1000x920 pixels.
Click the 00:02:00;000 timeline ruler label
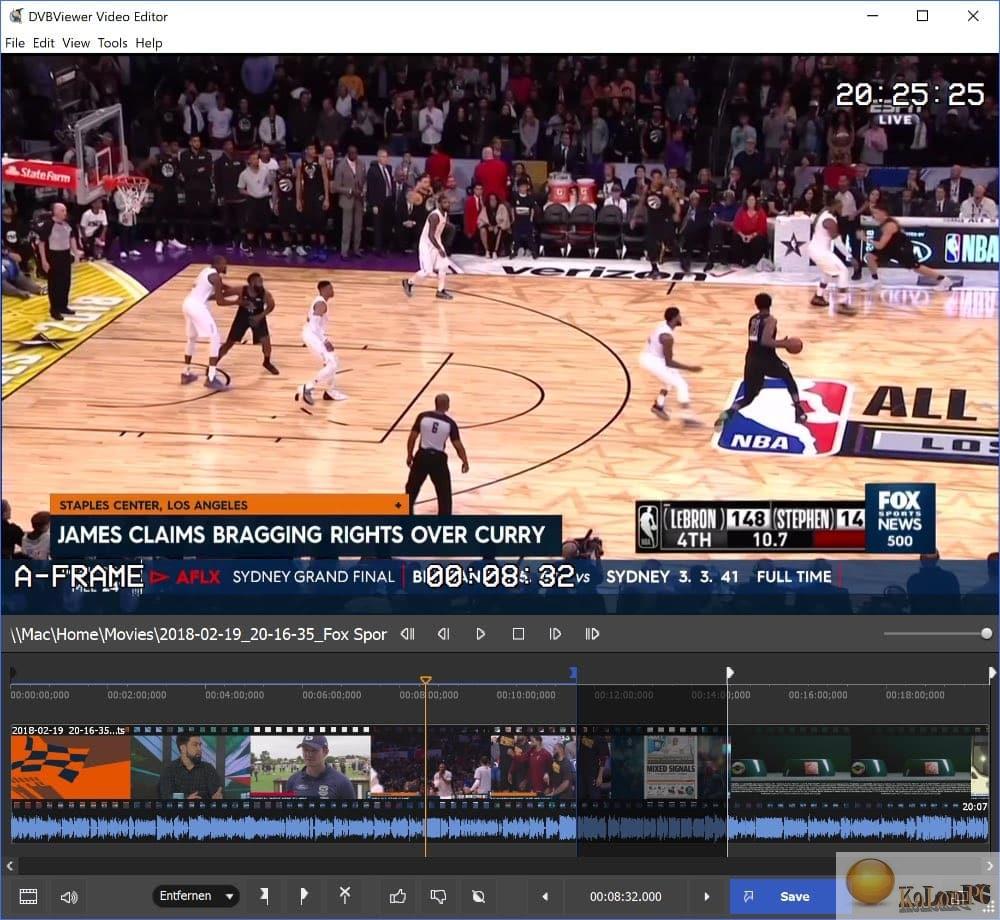click(137, 695)
